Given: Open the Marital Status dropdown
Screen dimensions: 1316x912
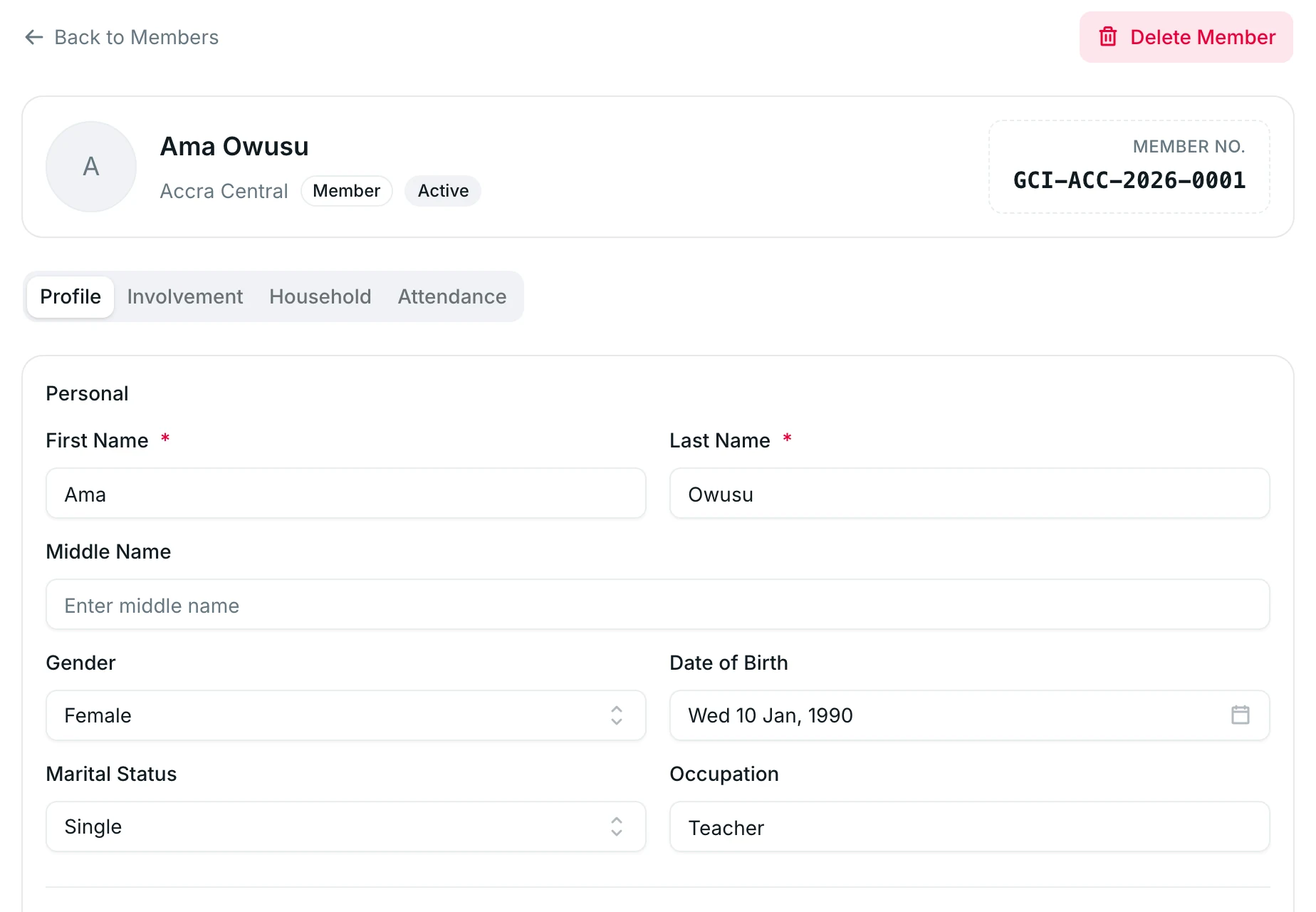Looking at the screenshot, I should [x=346, y=826].
